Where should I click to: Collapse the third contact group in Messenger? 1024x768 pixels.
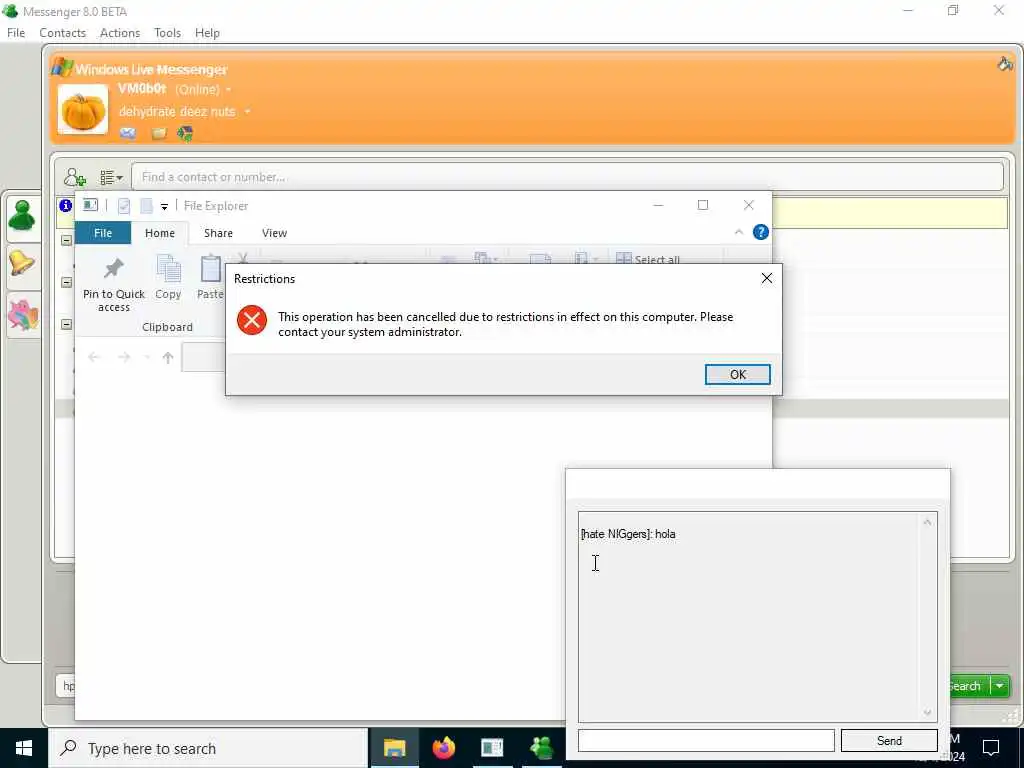pos(67,324)
